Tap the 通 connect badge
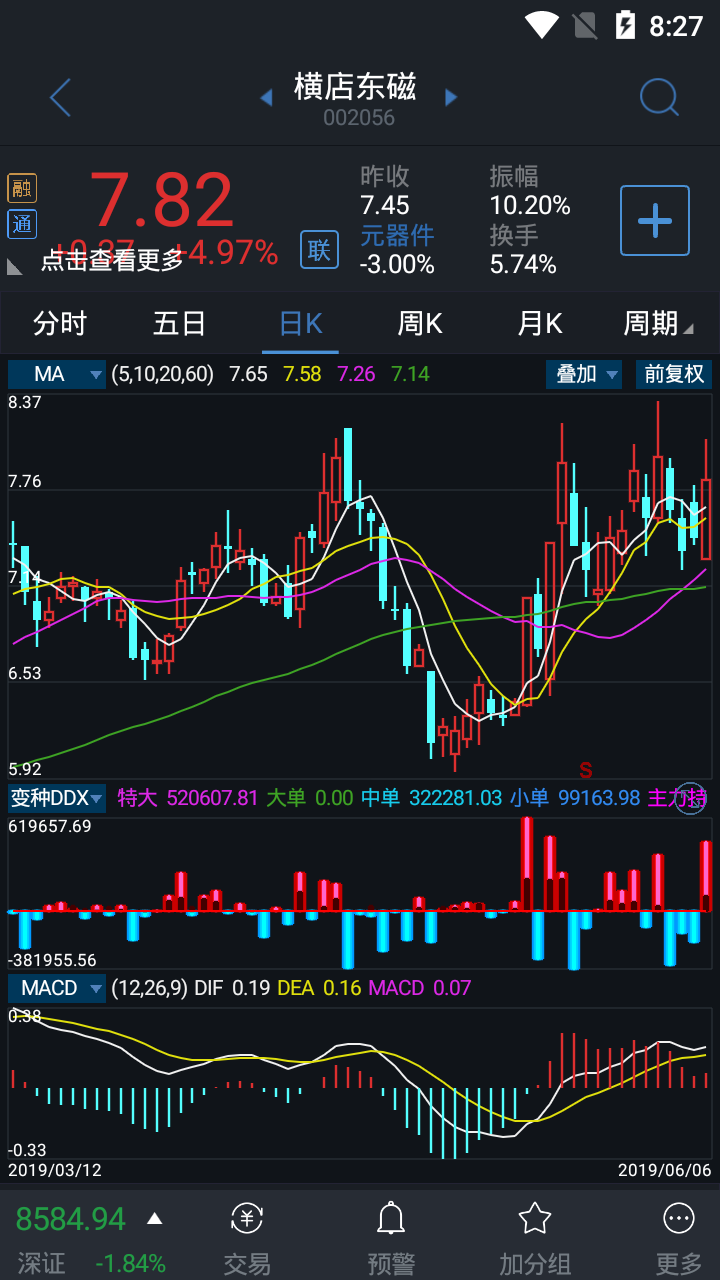 tap(22, 224)
